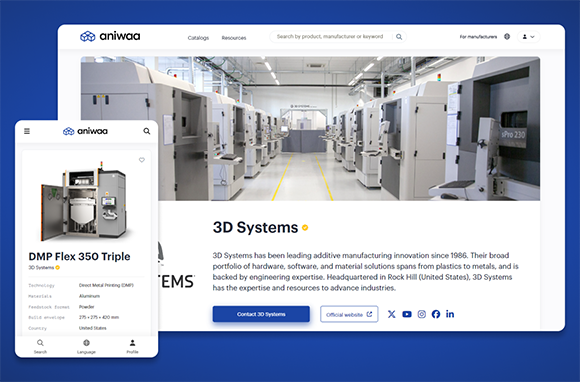This screenshot has width=580, height=382.
Task: Open the LinkedIn social icon
Action: point(450,314)
